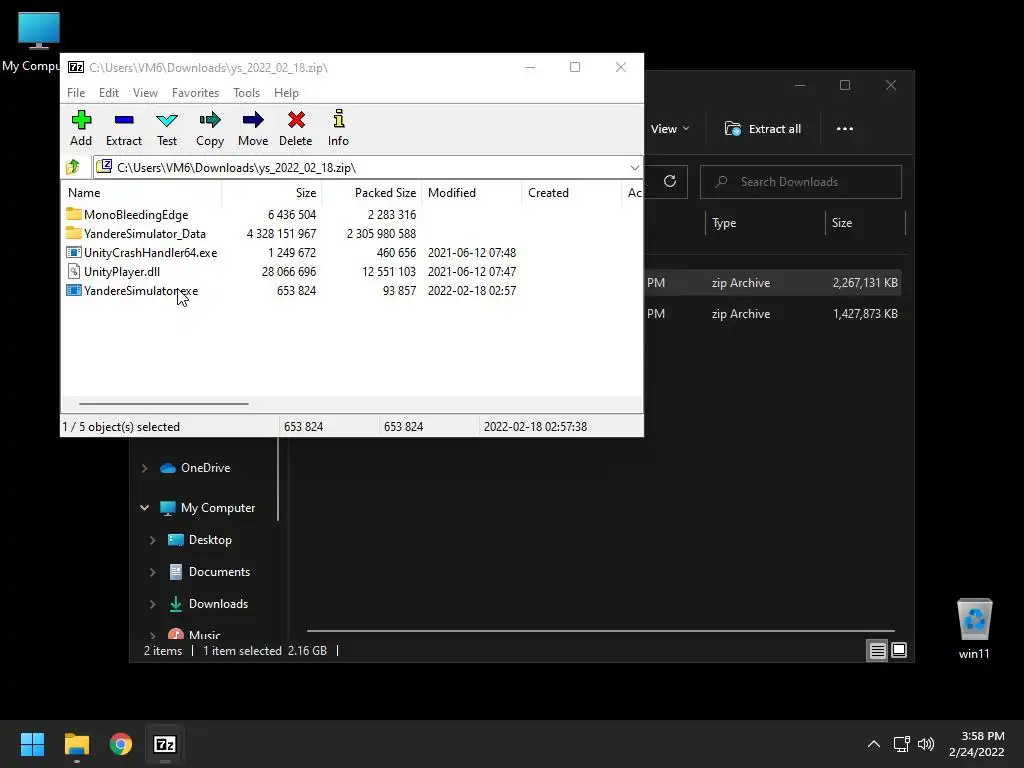1024x768 pixels.
Task: Expand the OneDrive tree node
Action: [144, 468]
